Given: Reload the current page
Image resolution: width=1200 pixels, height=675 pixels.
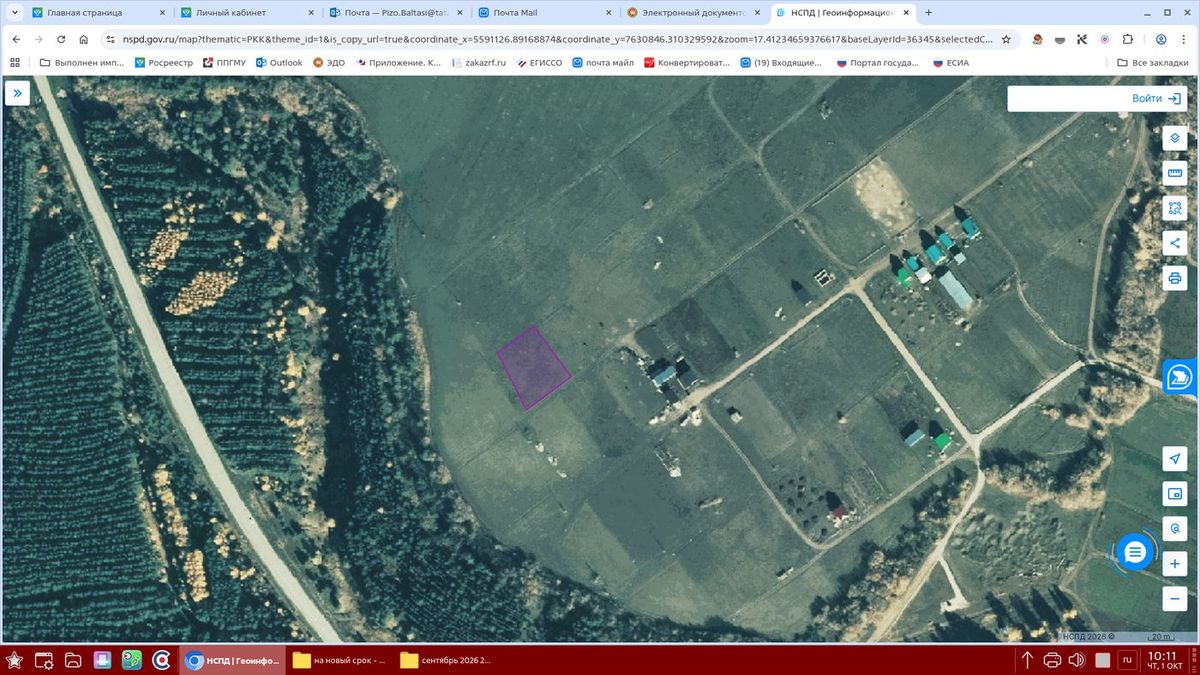Looking at the screenshot, I should (61, 39).
